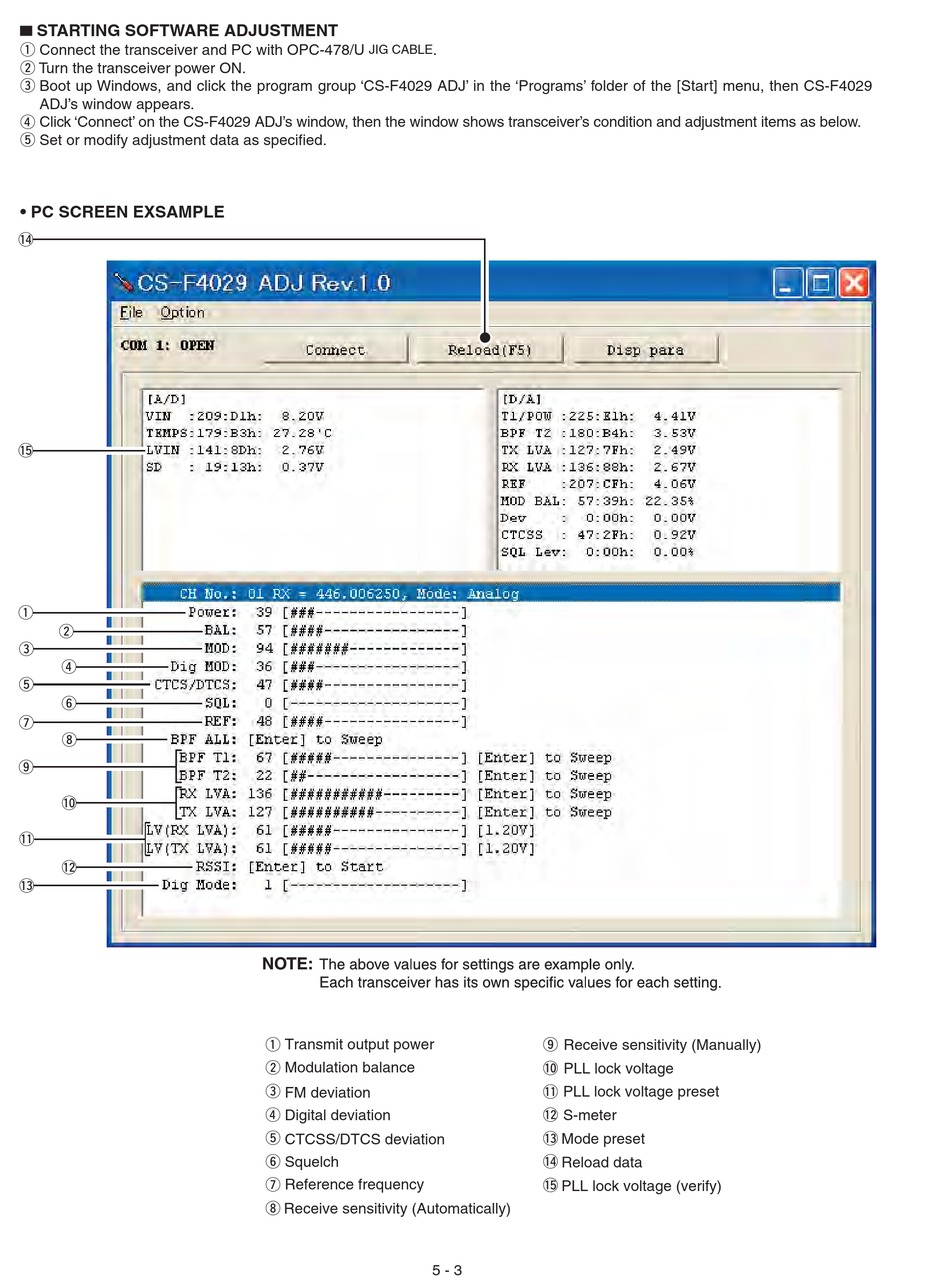Viewport: 950px width, 1279px height.
Task: Click the Dev value in D/A panel
Action: point(598,518)
